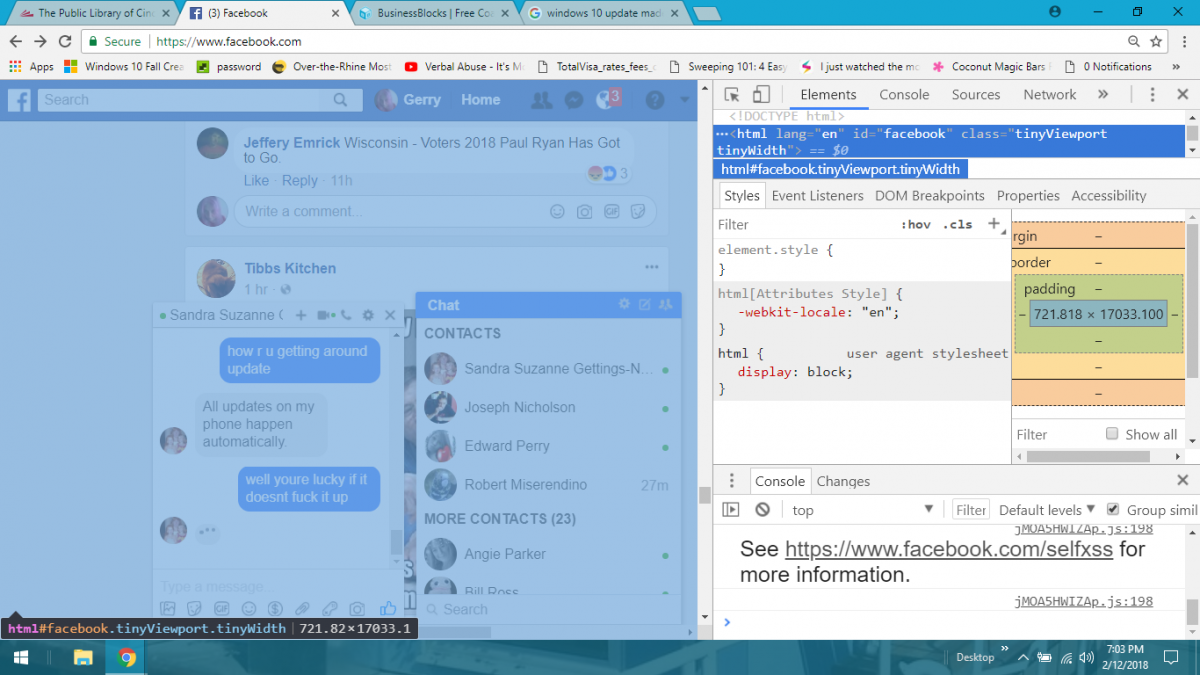Open the Event Listeners tab
The image size is (1200, 675).
pyautogui.click(x=819, y=196)
